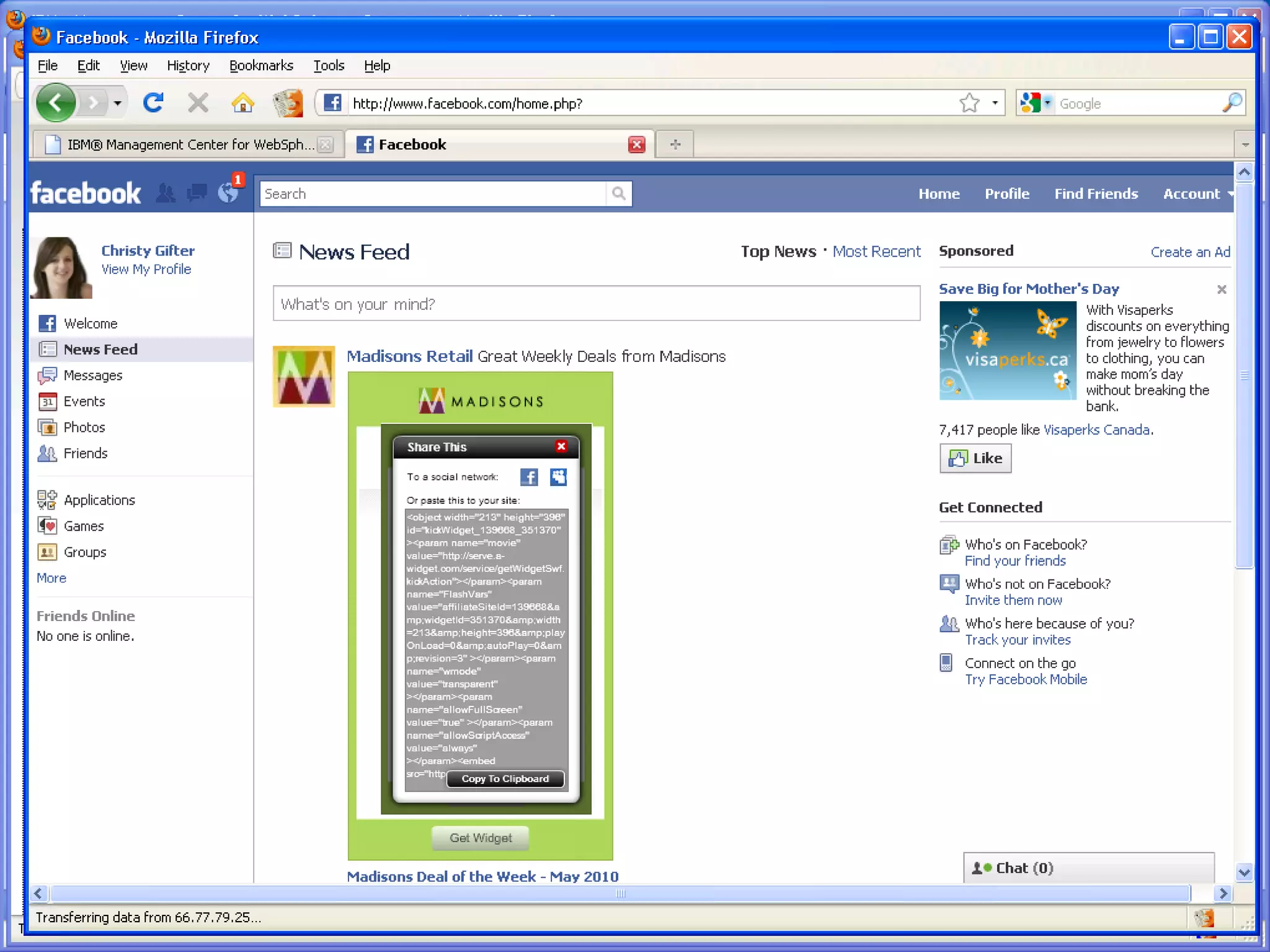Image resolution: width=1270 pixels, height=952 pixels.
Task: Click the friend requests icon in header
Action: pyautogui.click(x=166, y=193)
